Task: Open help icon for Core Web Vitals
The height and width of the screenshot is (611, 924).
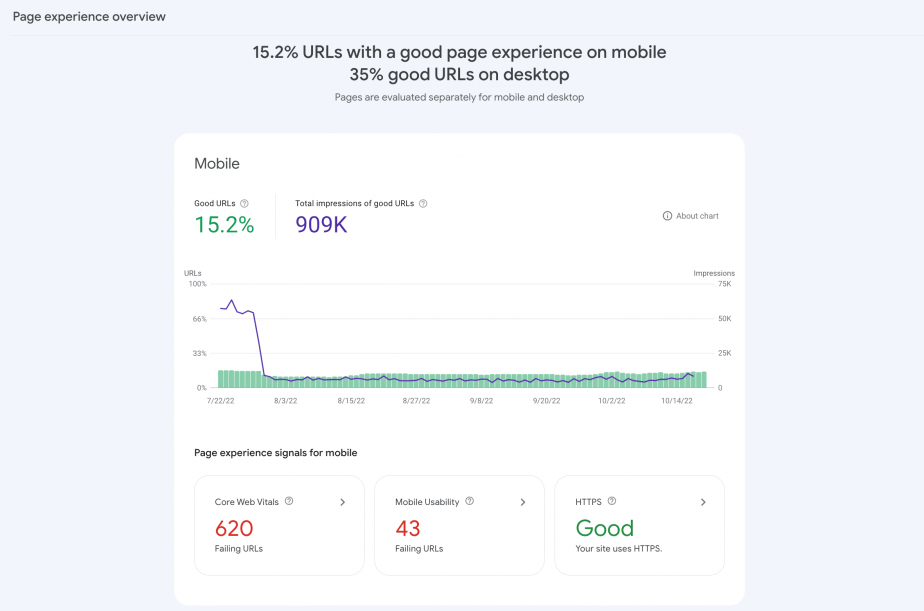Action: tap(289, 501)
